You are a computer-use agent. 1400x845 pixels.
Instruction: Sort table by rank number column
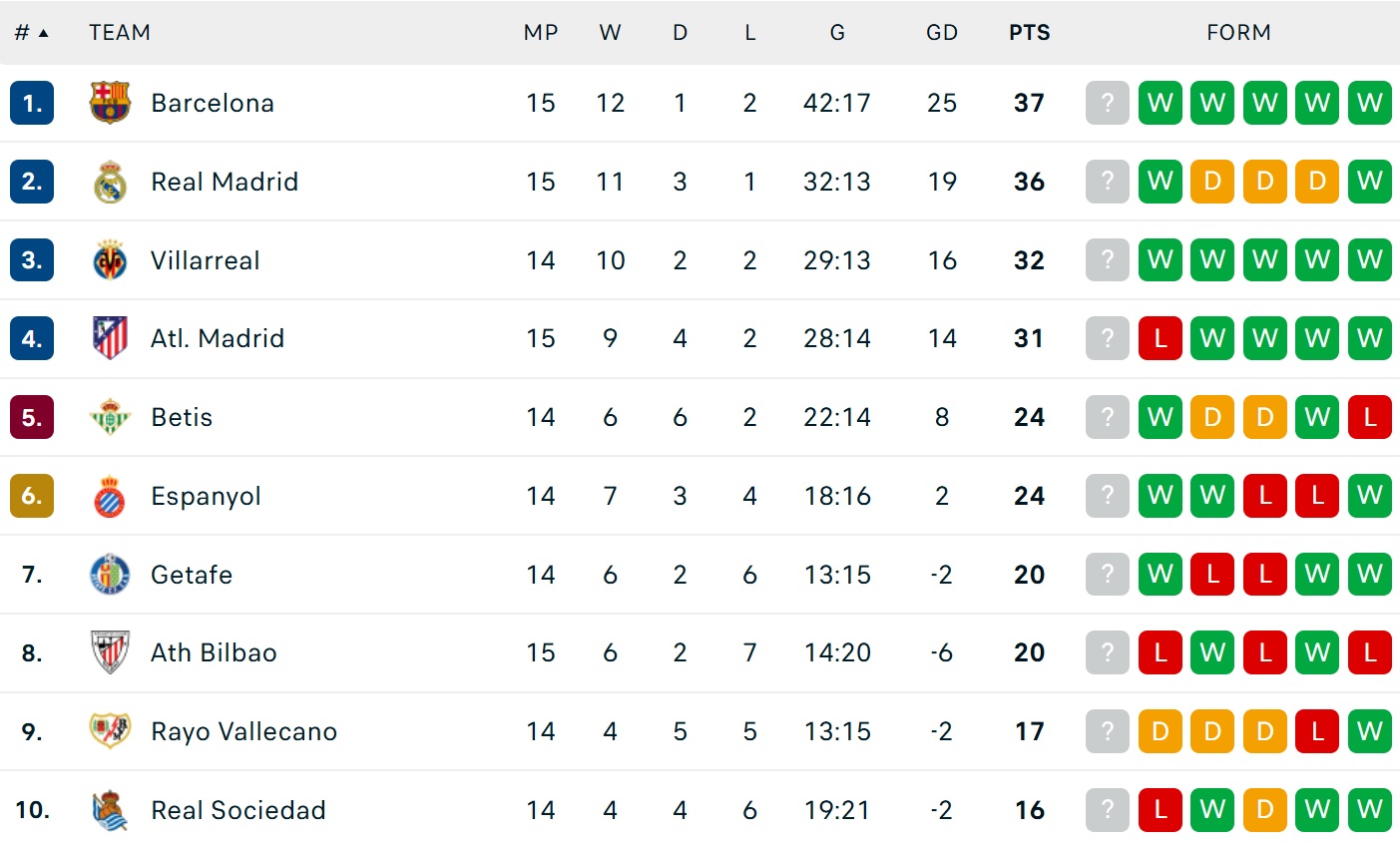[x=31, y=33]
